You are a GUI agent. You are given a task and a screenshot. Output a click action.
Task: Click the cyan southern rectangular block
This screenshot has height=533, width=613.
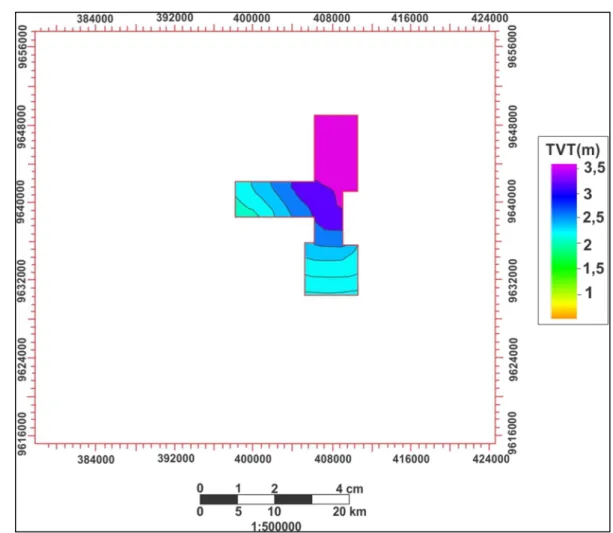click(331, 269)
